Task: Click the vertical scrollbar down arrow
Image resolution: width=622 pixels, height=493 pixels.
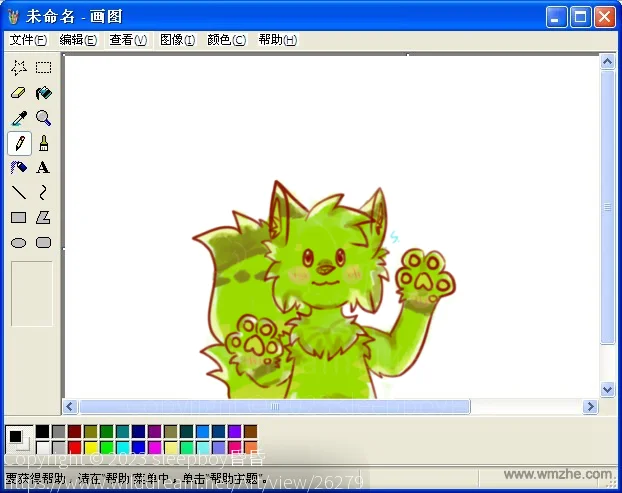Action: point(607,389)
